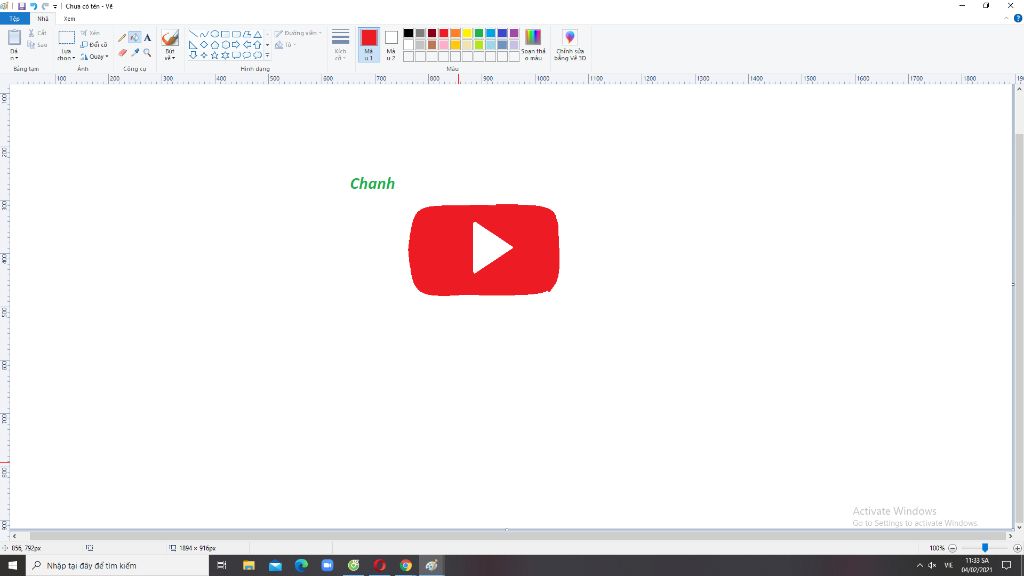Click the Sao (Copy) button
Viewport: 1024px width, 576px height.
(37, 44)
